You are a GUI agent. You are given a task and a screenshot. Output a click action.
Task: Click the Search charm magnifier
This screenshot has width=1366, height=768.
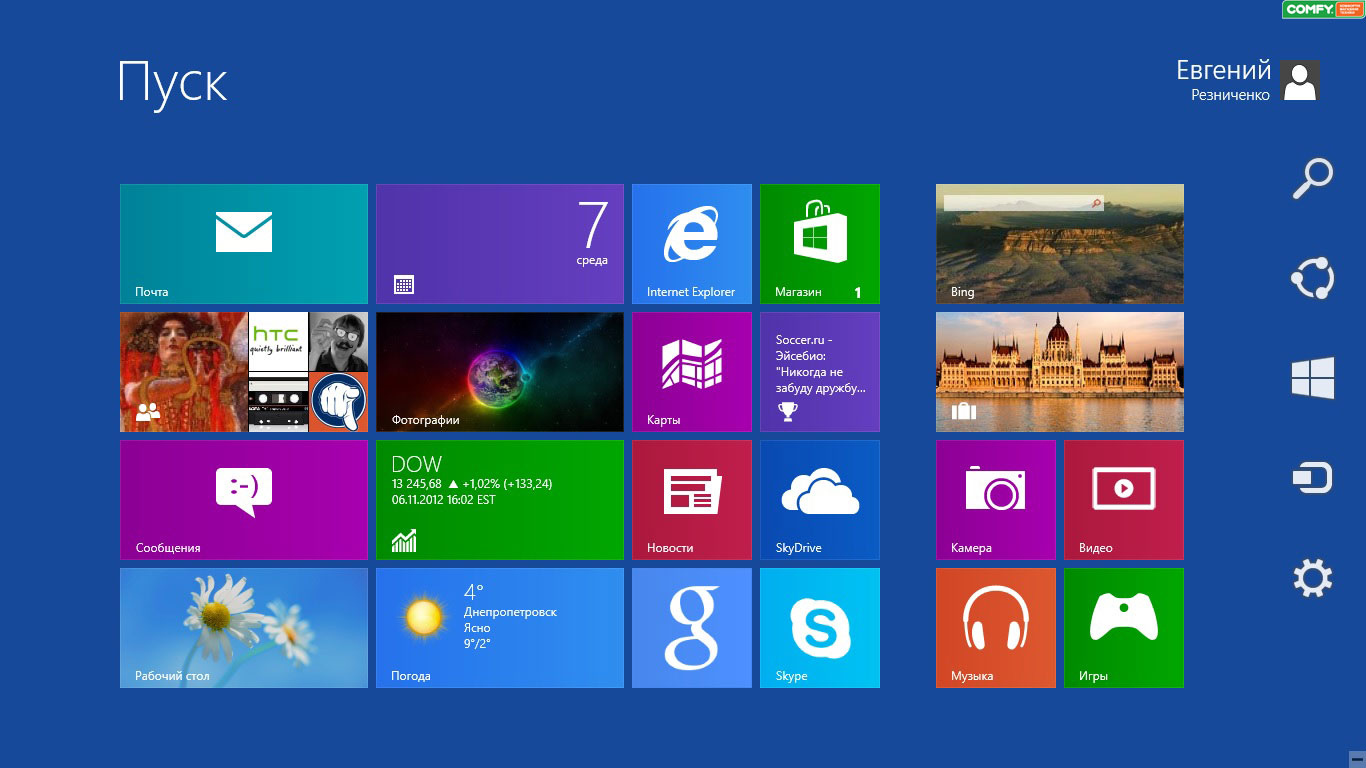pyautogui.click(x=1313, y=179)
